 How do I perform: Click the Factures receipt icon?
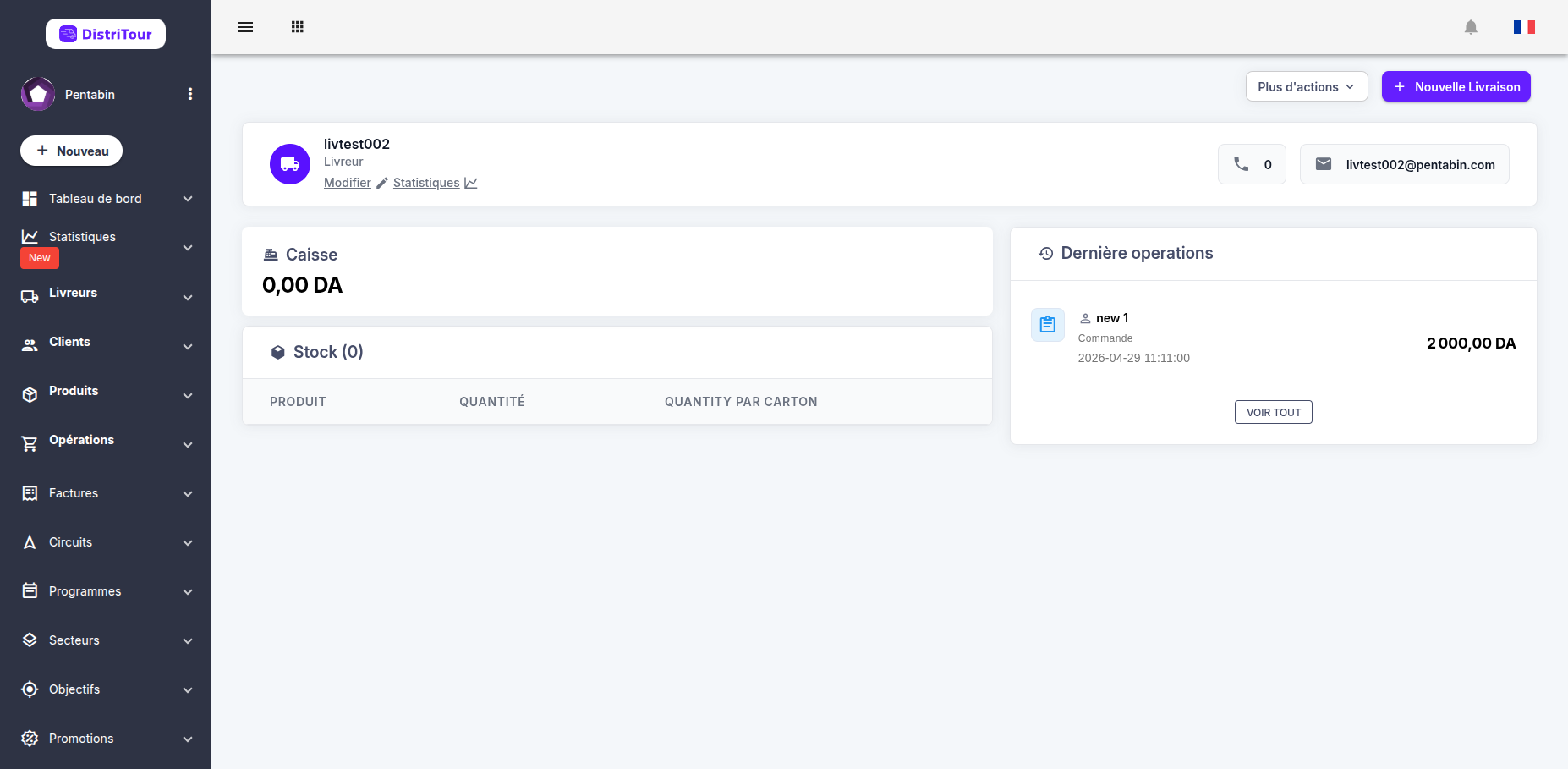30,493
